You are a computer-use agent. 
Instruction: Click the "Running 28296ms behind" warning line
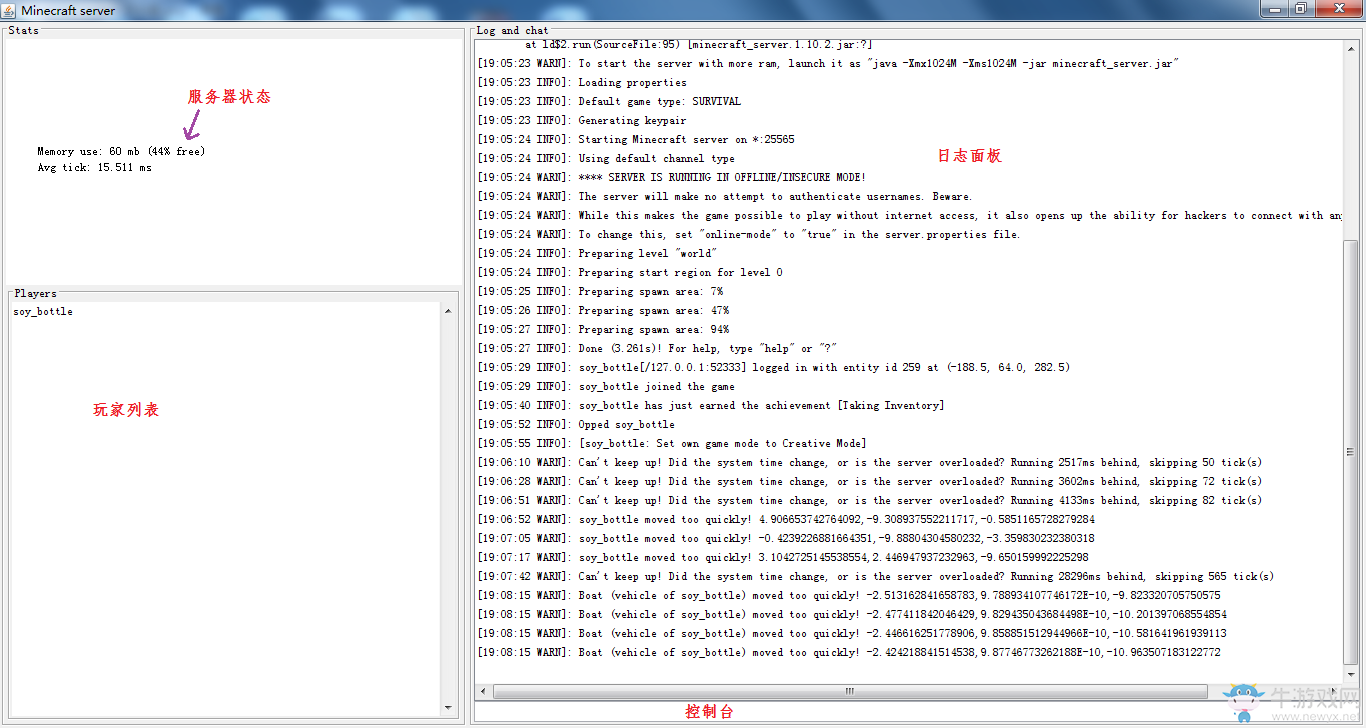[x=876, y=577]
